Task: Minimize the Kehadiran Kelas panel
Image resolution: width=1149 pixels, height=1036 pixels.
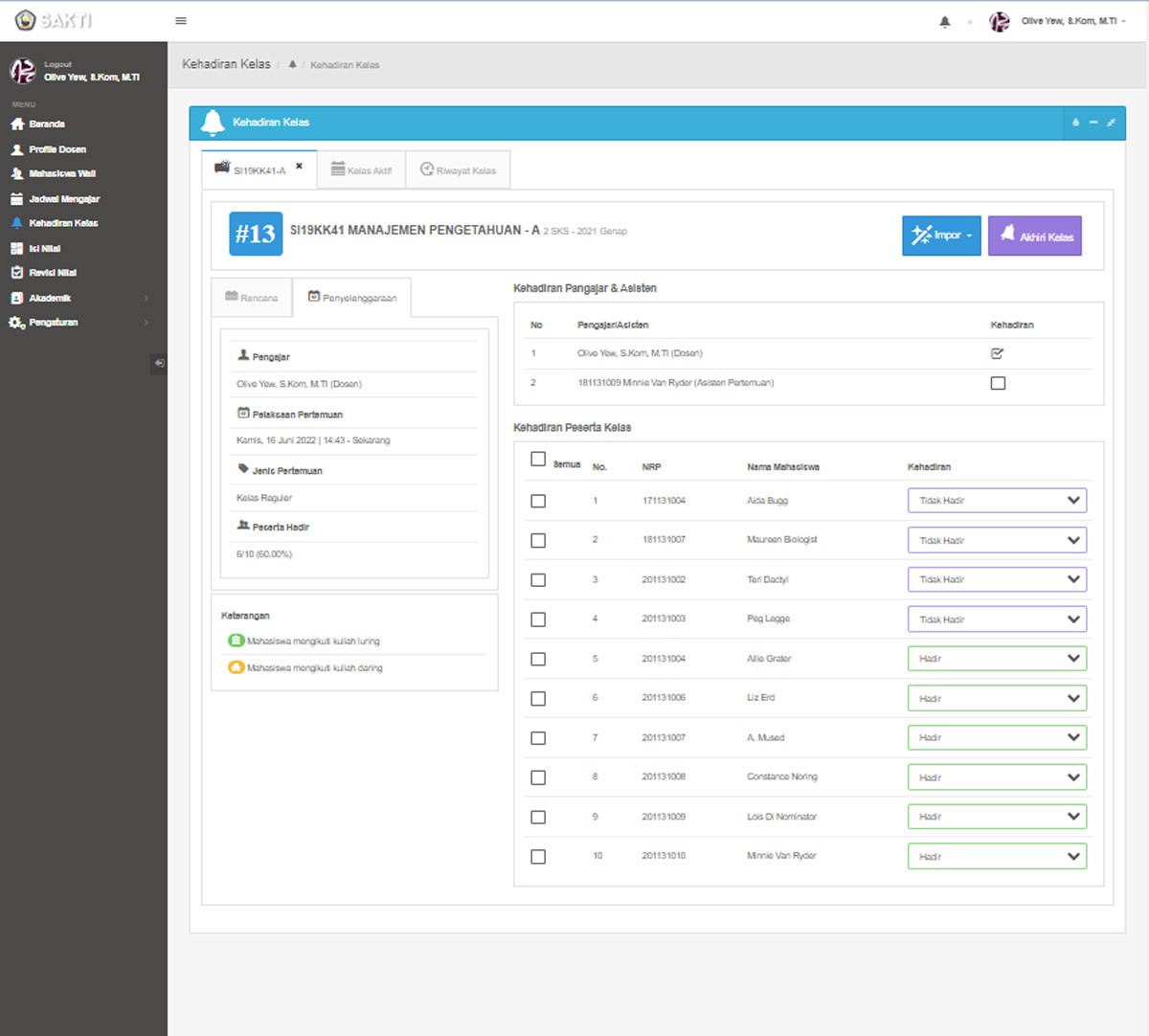Action: coord(1093,123)
